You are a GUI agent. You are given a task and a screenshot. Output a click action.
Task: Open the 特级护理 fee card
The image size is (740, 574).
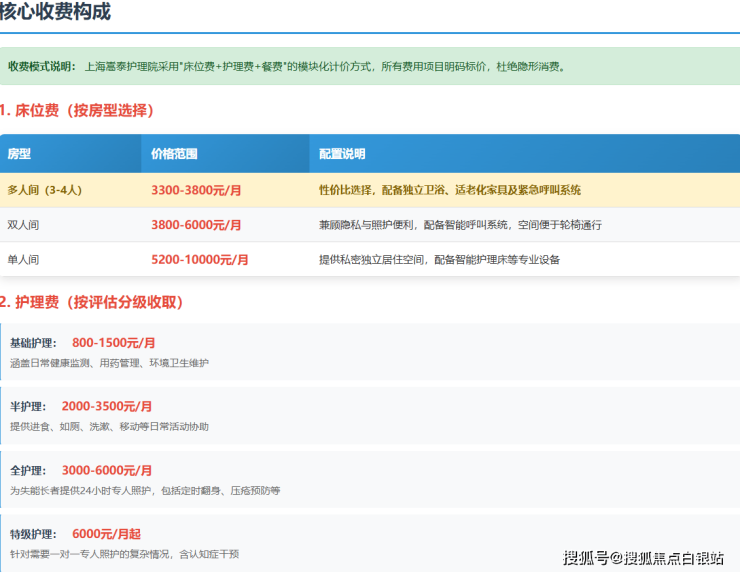click(370, 543)
